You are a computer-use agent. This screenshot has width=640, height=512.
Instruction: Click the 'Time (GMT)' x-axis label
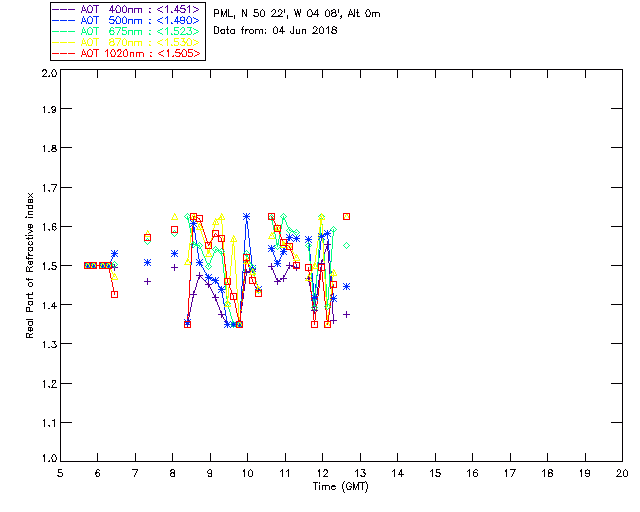[x=340, y=487]
